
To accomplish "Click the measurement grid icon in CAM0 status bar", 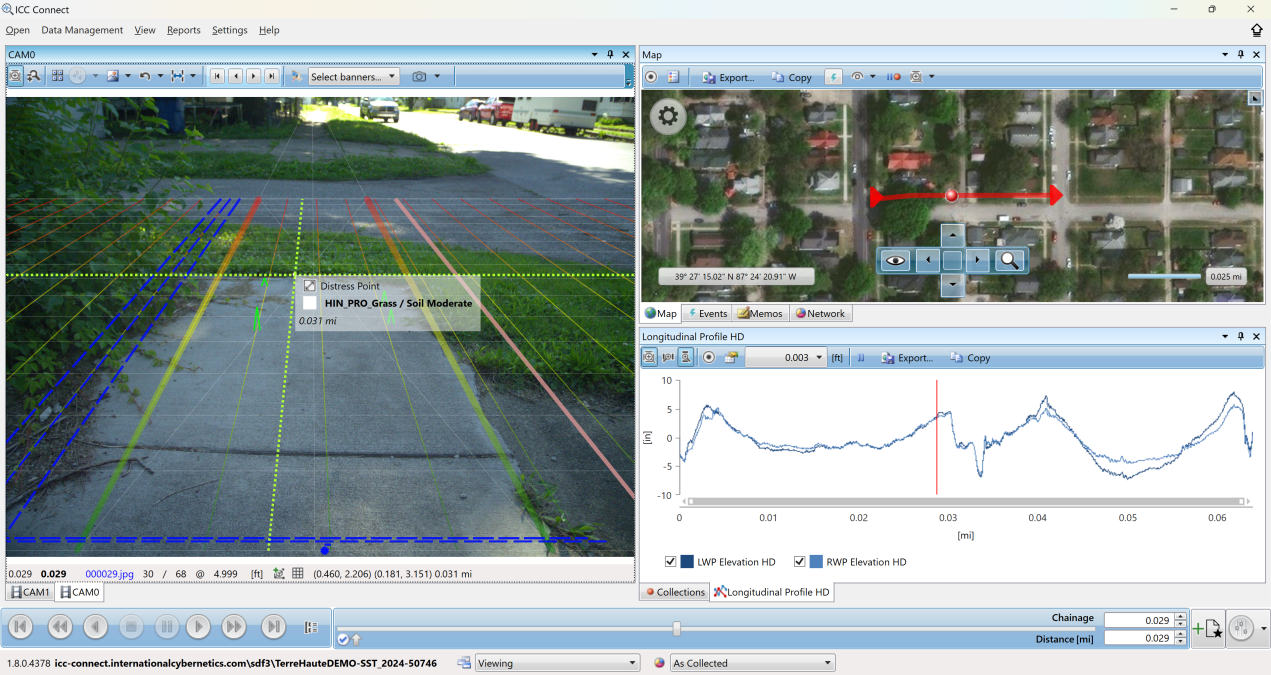I will tap(297, 573).
